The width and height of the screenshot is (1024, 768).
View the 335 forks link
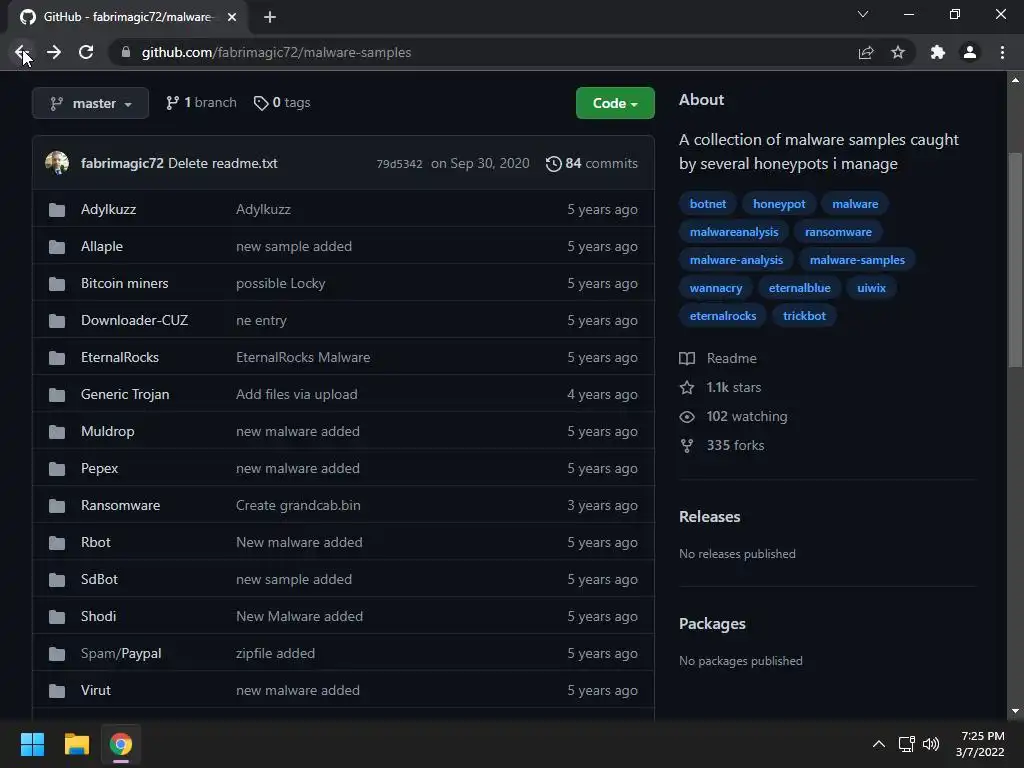(x=722, y=445)
